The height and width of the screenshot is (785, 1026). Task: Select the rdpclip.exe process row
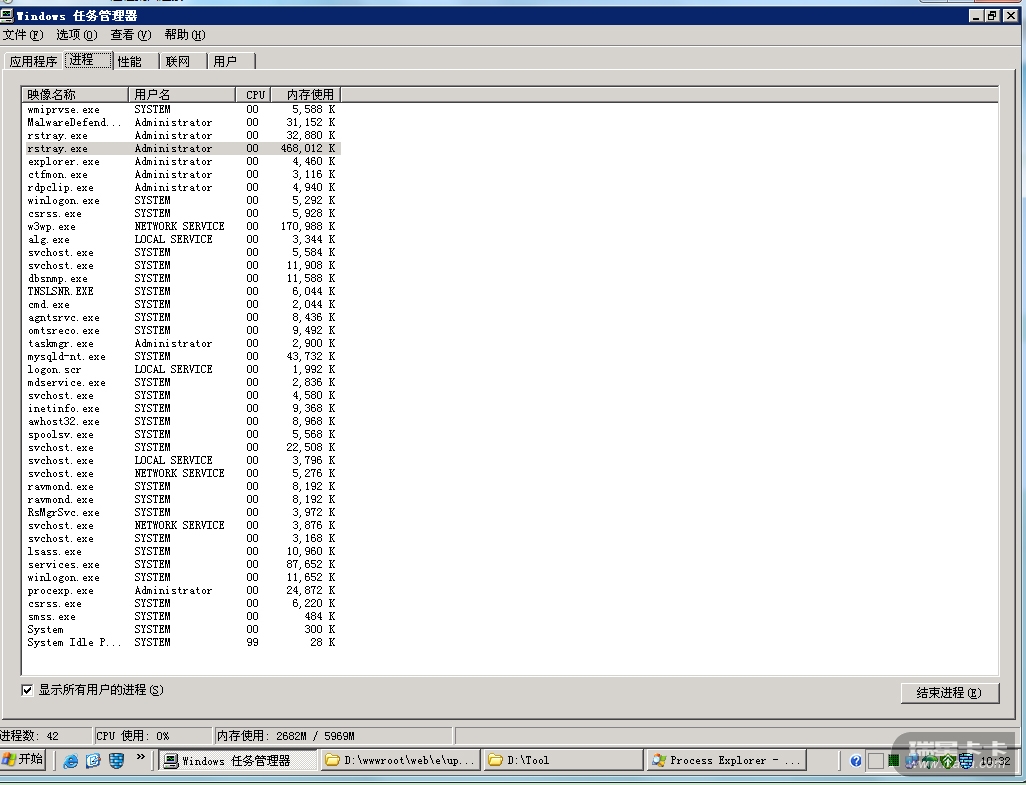pos(181,188)
